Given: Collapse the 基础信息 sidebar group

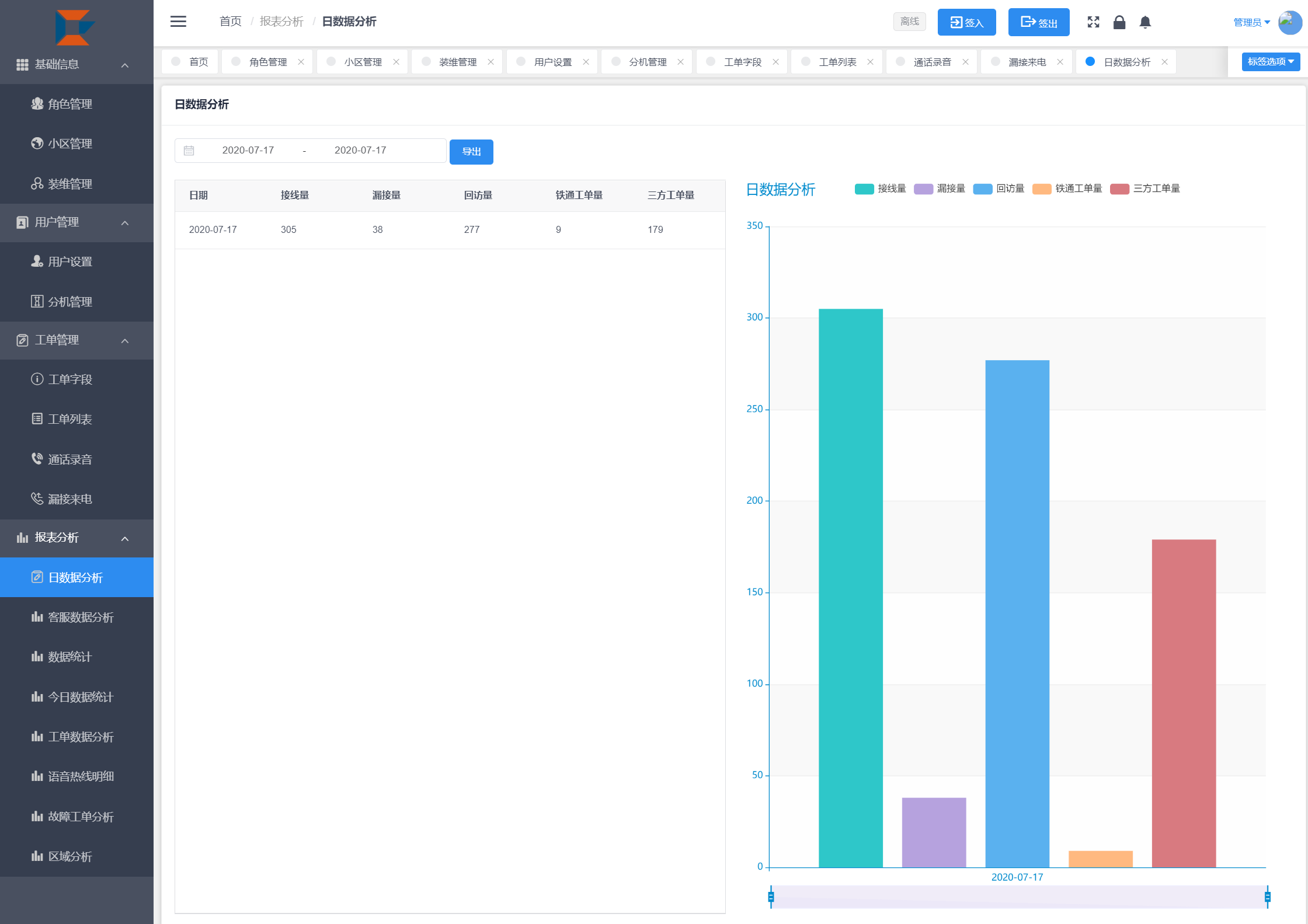Looking at the screenshot, I should pos(76,65).
